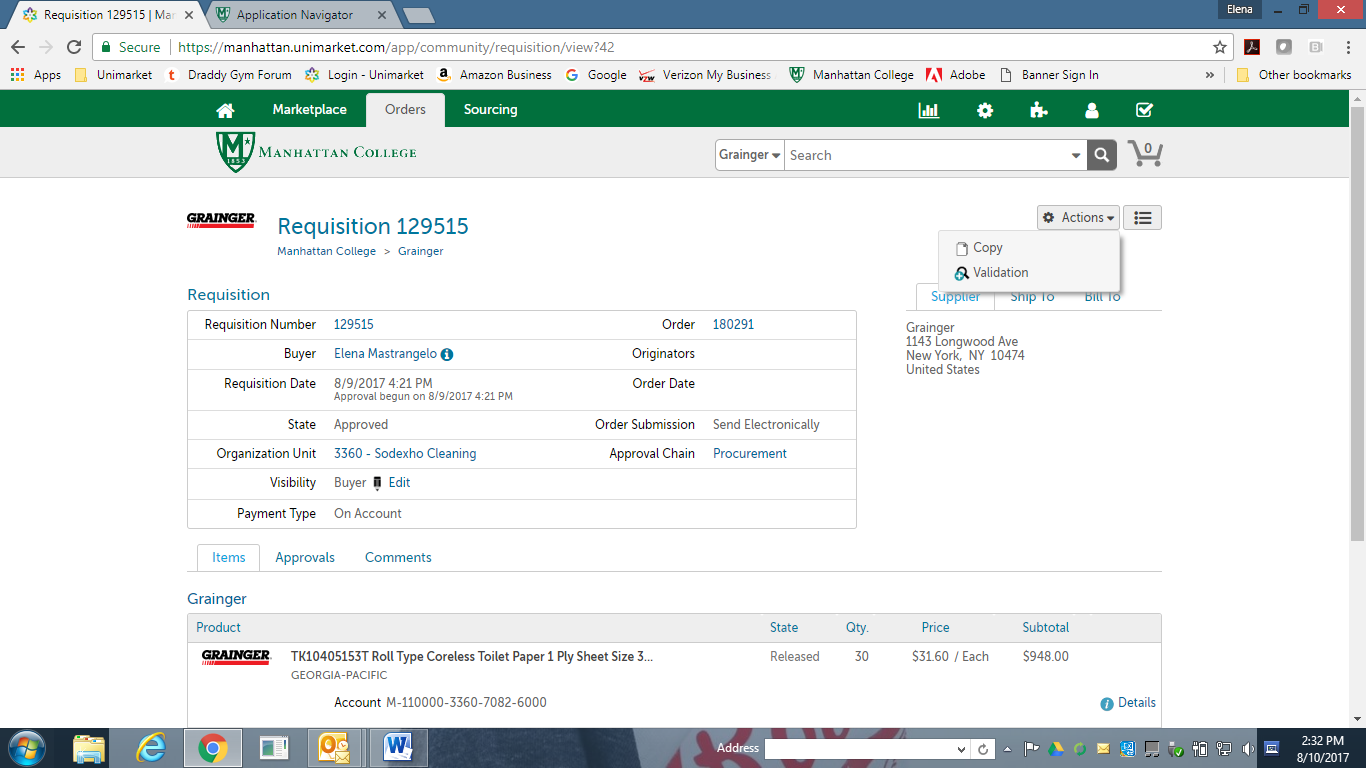Click the toilet paper product title
The height and width of the screenshot is (768, 1366).
coord(472,657)
